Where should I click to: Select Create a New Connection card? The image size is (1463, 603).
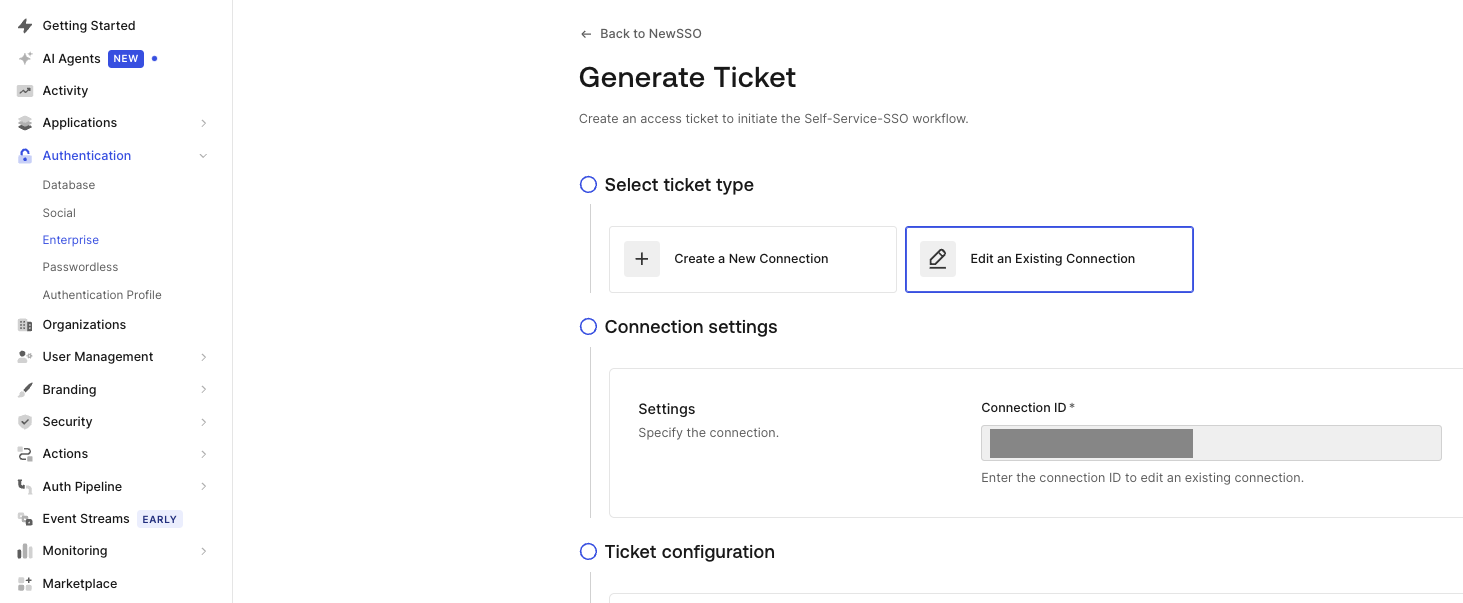pos(753,259)
